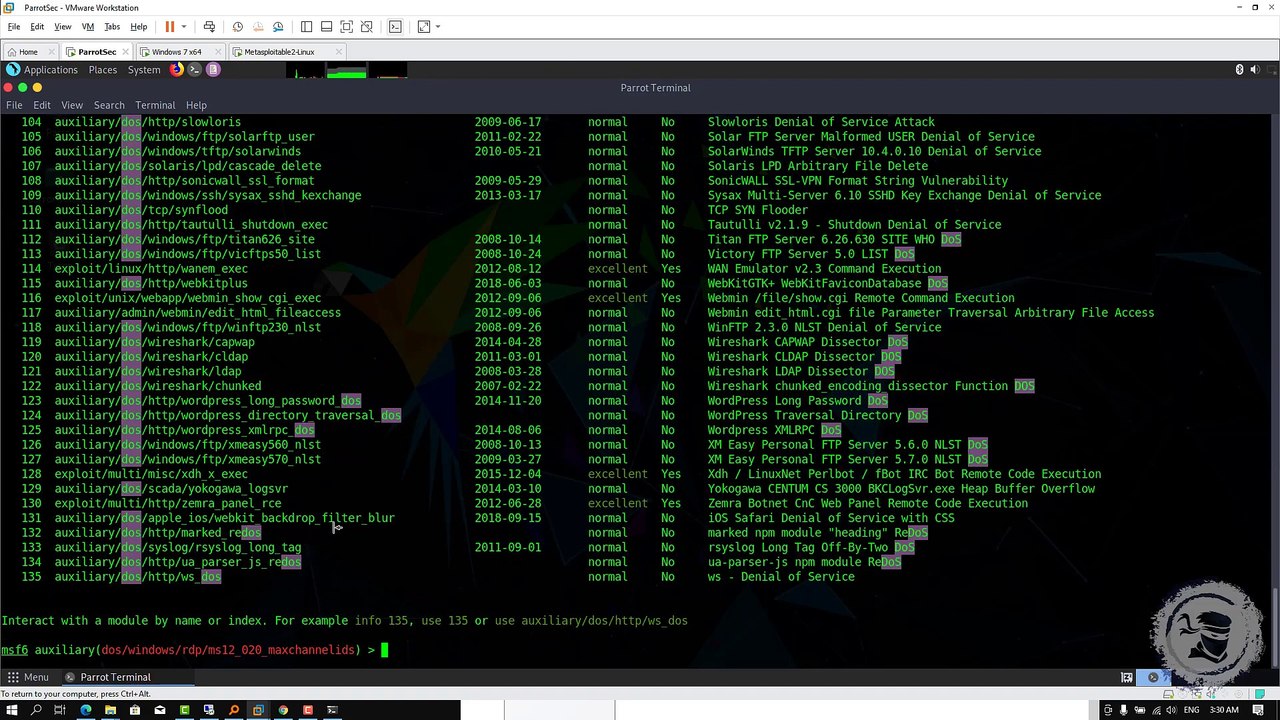The height and width of the screenshot is (720, 1280).
Task: Pause the virtual machine with the orange button
Action: click(x=169, y=27)
